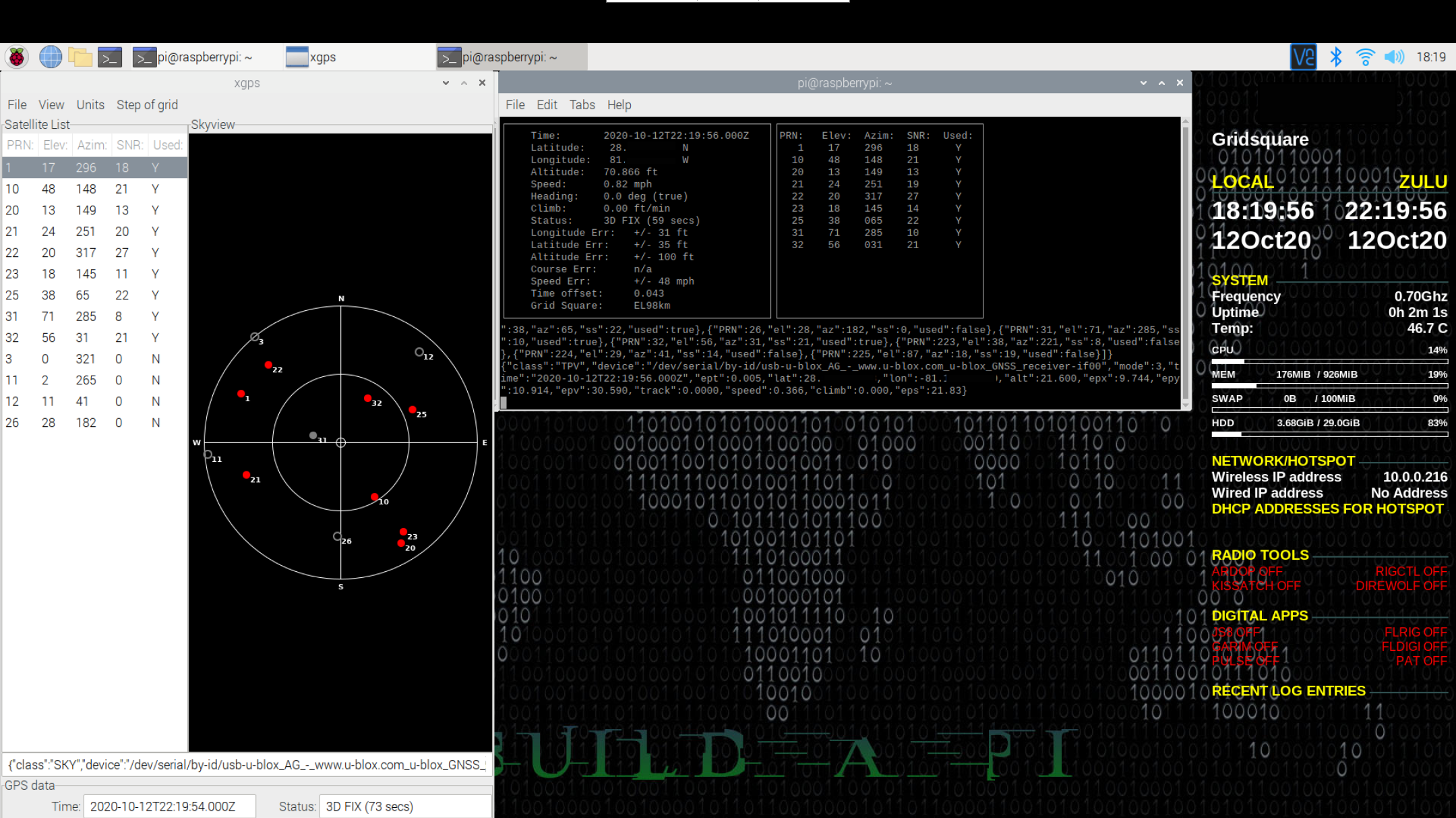
Task: Open the View menu in xgps
Action: (51, 105)
